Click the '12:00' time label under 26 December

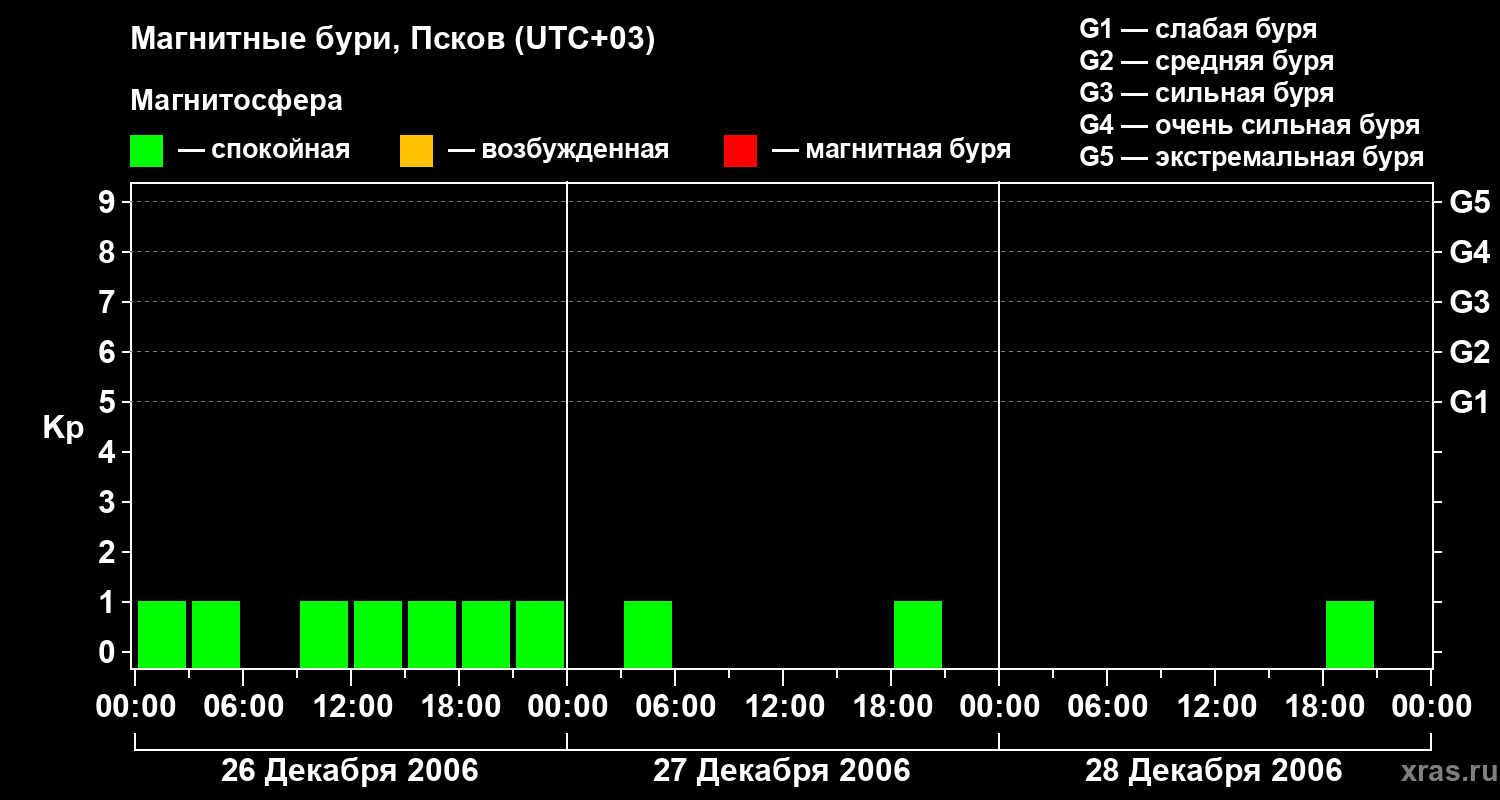(x=351, y=707)
